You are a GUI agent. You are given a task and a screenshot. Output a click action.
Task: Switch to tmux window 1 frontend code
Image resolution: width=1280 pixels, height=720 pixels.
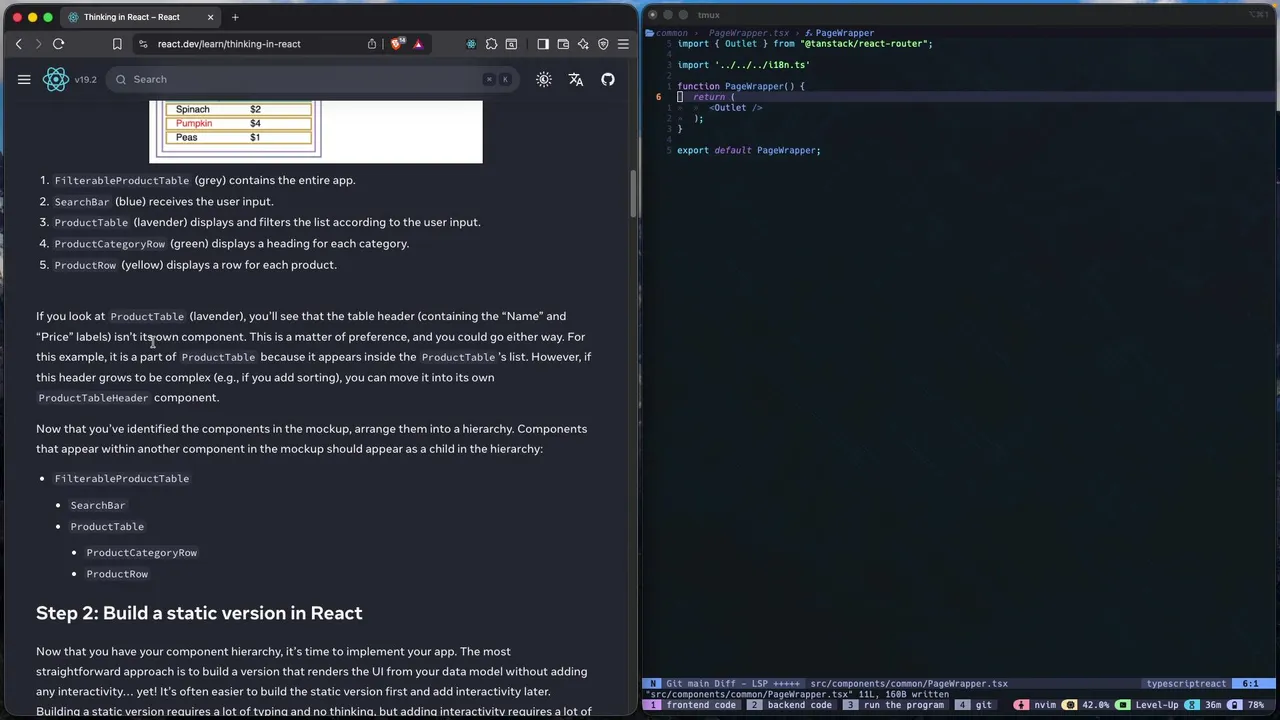click(694, 705)
